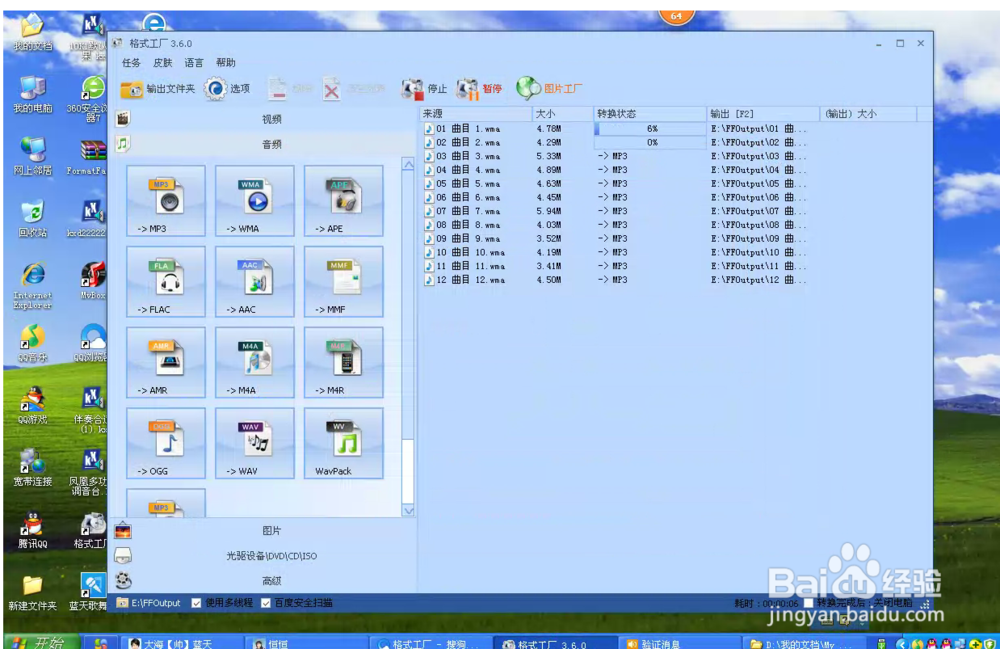Image resolution: width=1000 pixels, height=649 pixels.
Task: Select the -> MP3 audio format
Action: (x=166, y=201)
